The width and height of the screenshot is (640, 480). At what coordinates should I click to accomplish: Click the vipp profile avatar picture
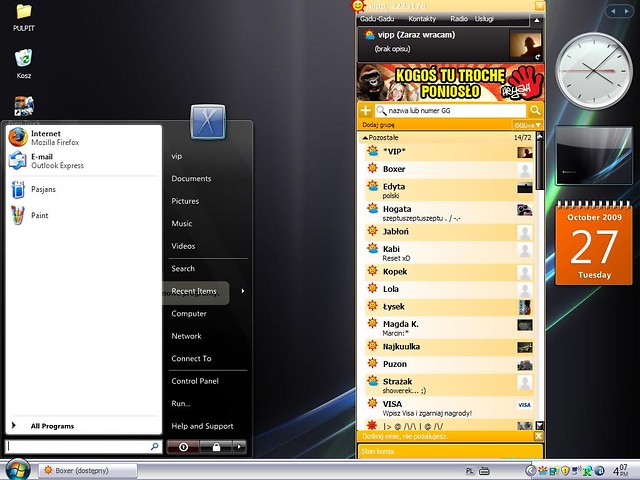(526, 46)
